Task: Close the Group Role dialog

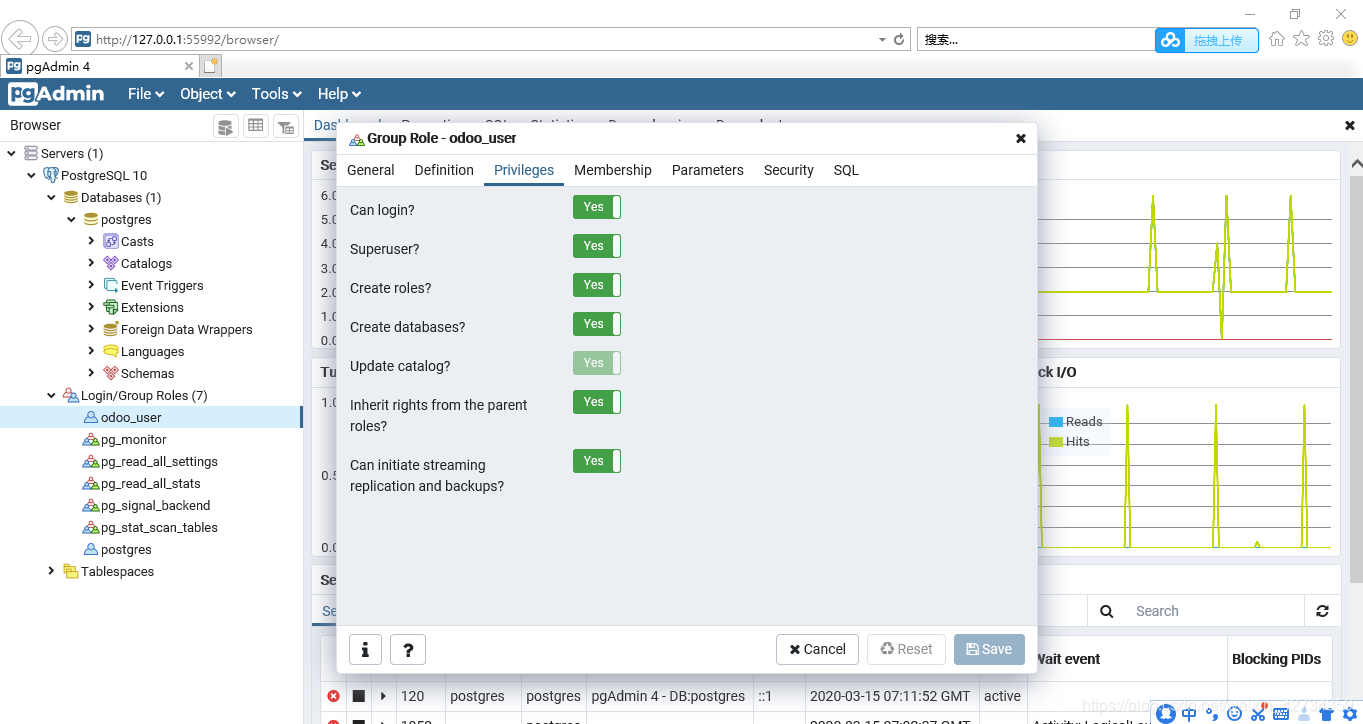Action: (x=1021, y=139)
